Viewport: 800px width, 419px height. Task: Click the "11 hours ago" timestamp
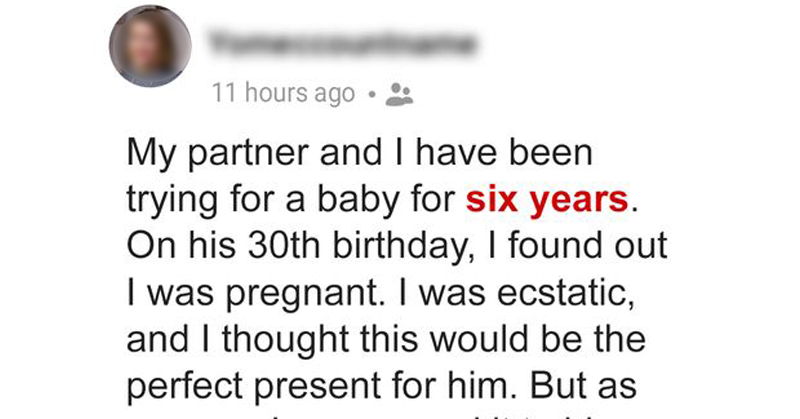tap(283, 93)
